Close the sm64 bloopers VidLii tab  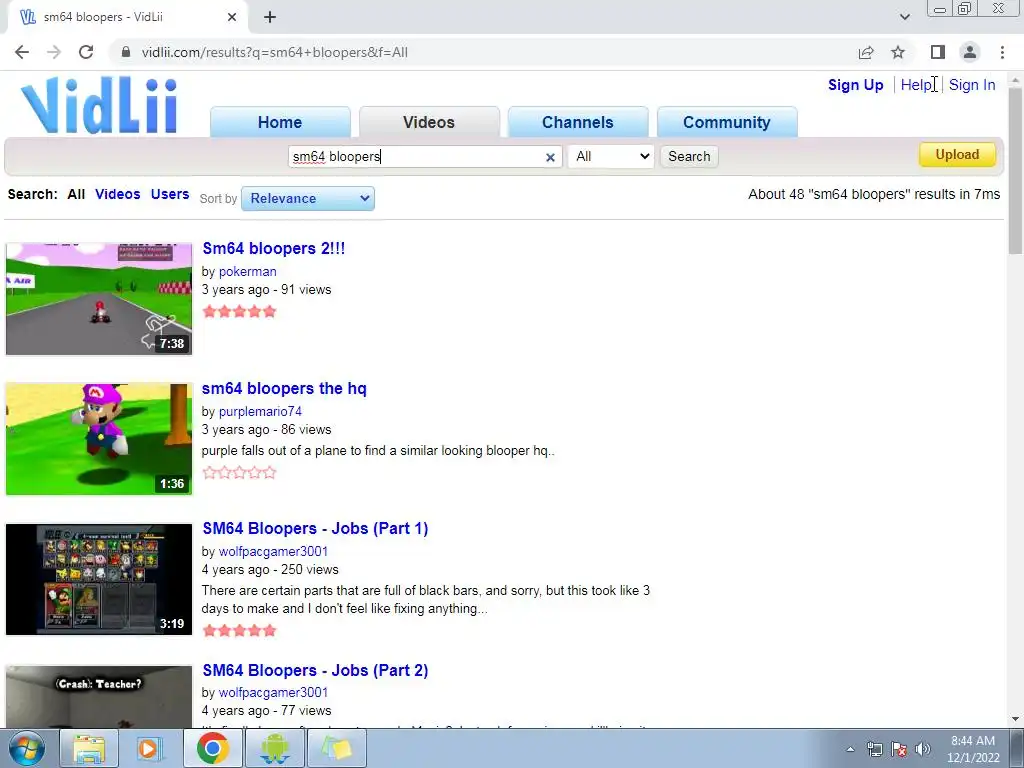(x=232, y=17)
